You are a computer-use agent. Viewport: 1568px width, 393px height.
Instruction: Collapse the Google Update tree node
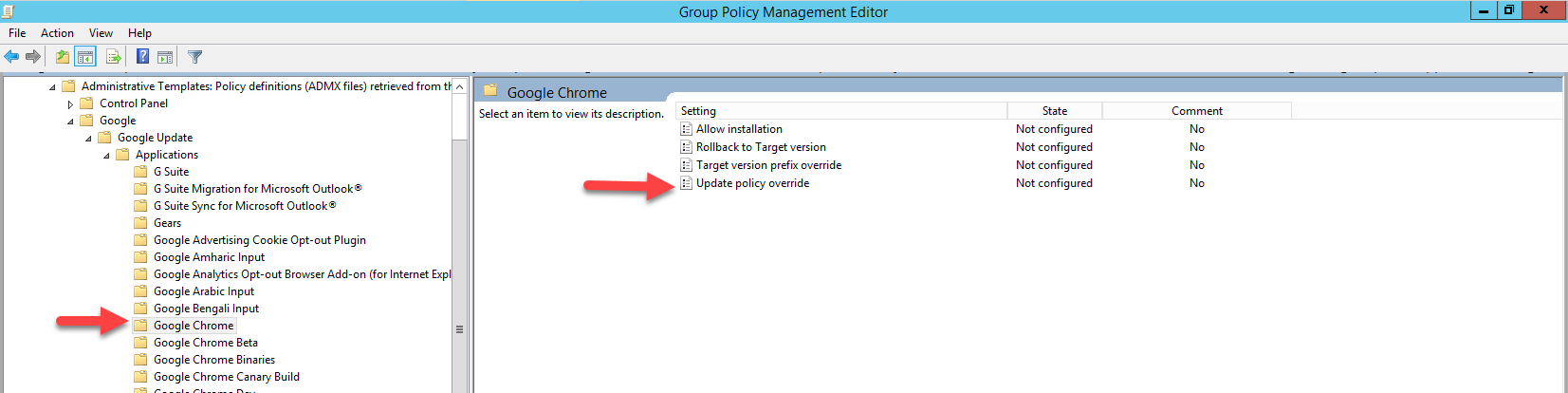[88, 138]
